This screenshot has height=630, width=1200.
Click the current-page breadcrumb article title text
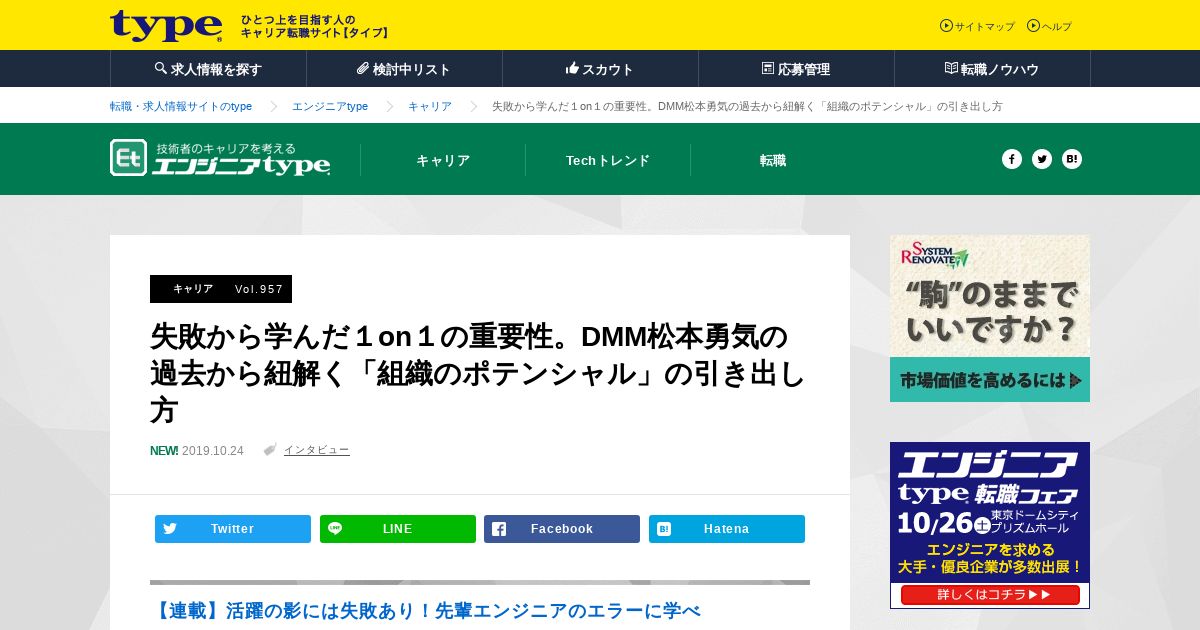coord(747,106)
